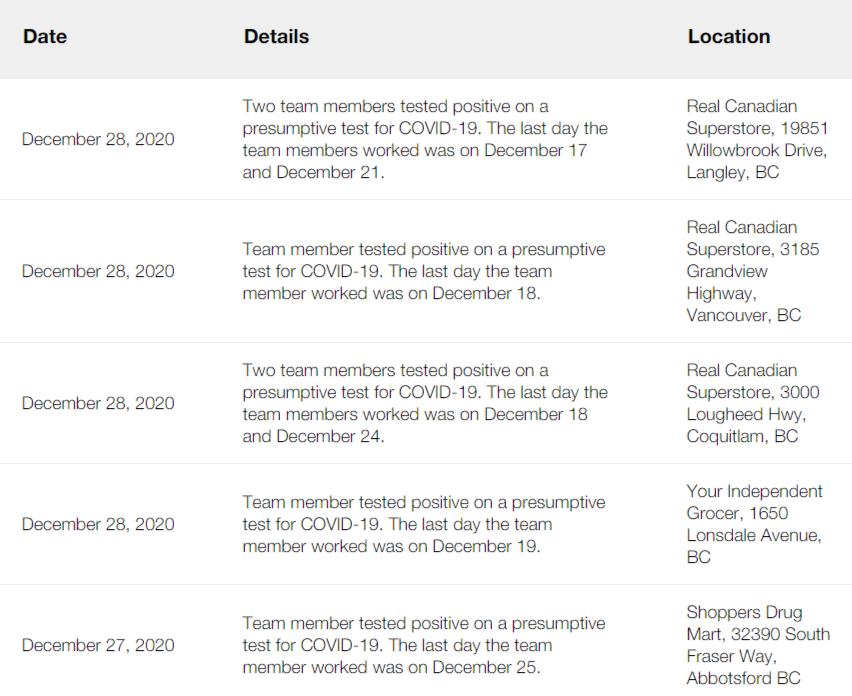852x696 pixels.
Task: Select the Real Canadian Superstore Langley location
Action: pos(756,139)
